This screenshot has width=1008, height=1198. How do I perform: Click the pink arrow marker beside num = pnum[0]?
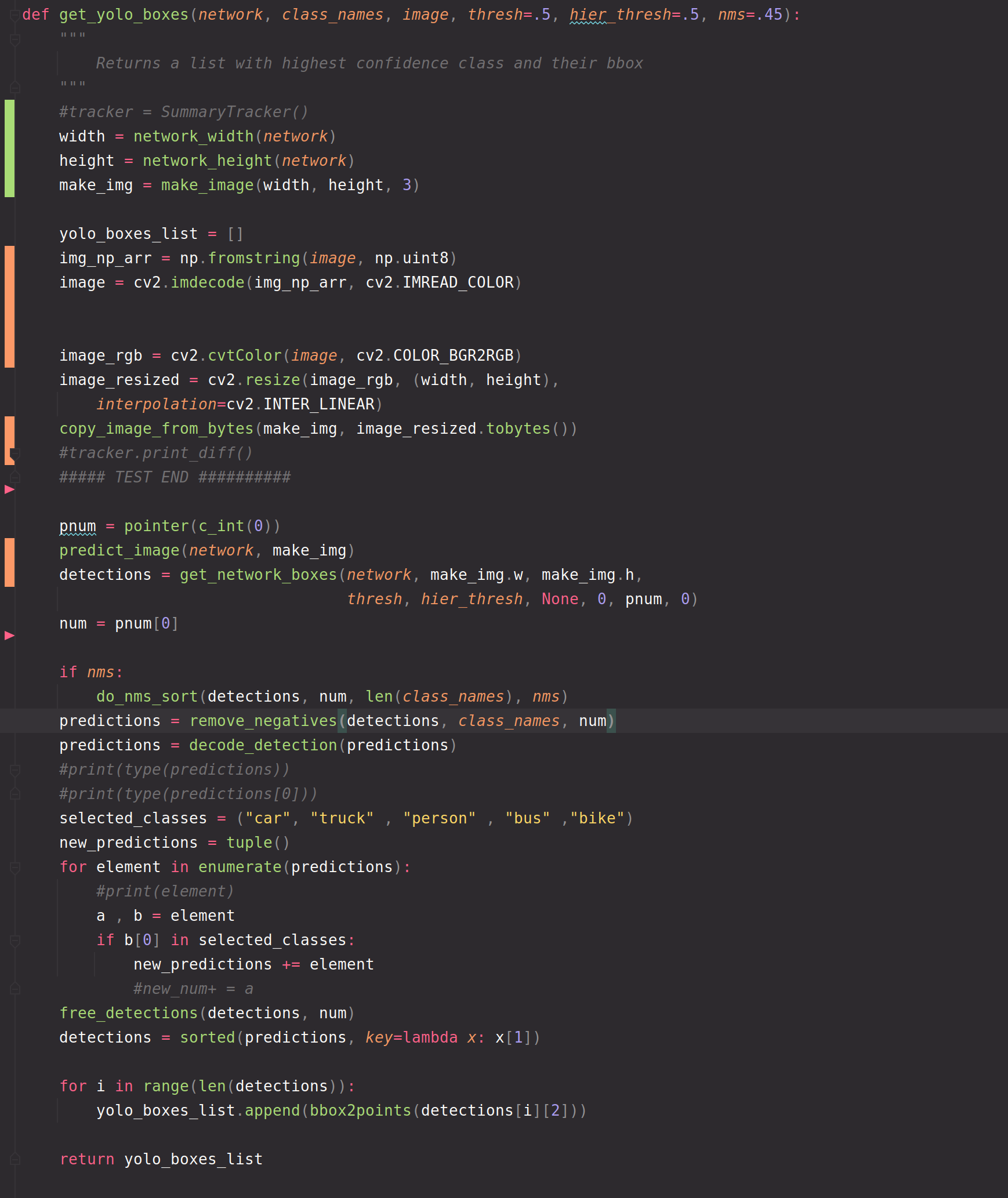coord(9,635)
